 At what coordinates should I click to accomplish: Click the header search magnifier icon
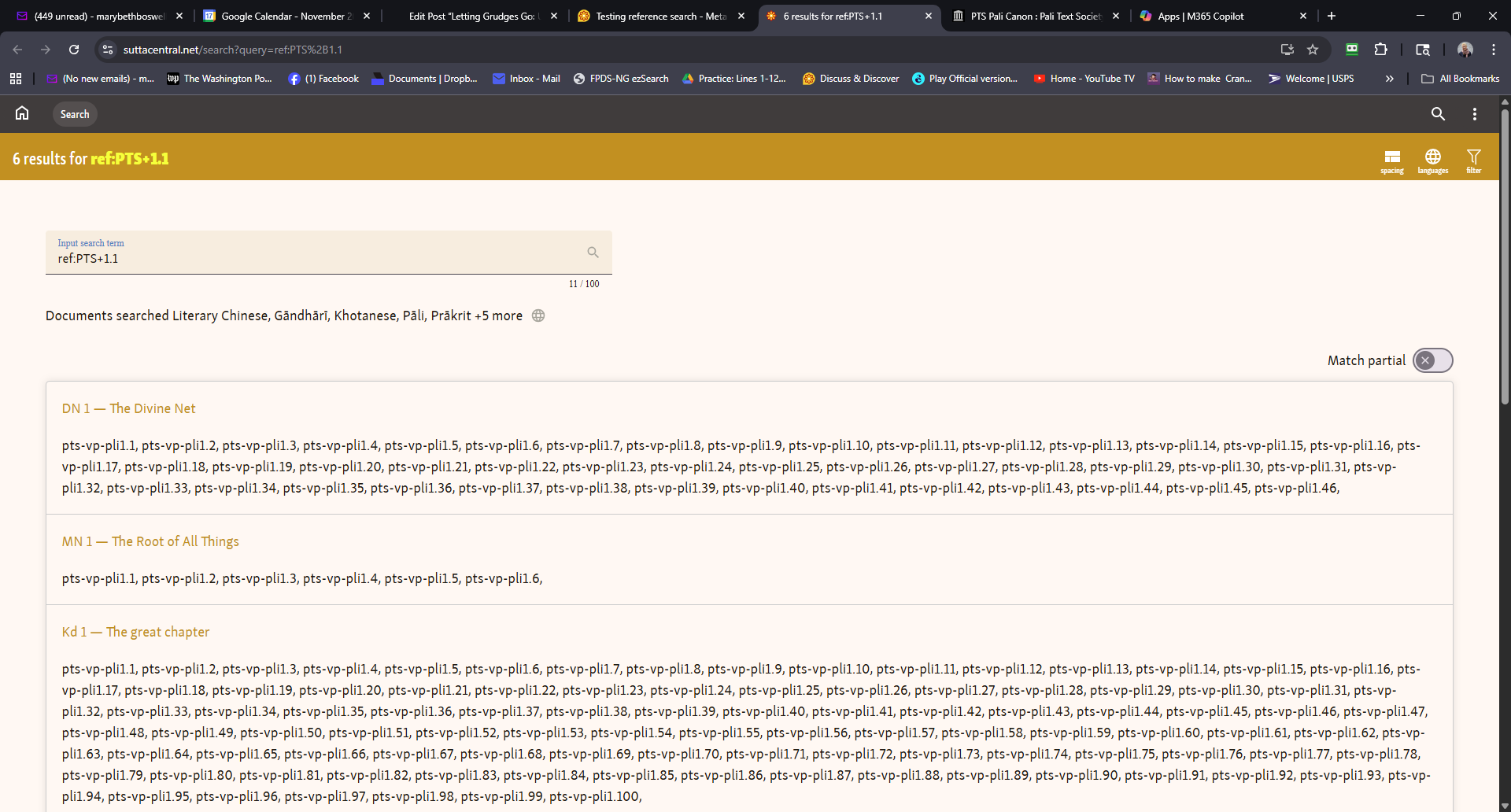point(1438,114)
